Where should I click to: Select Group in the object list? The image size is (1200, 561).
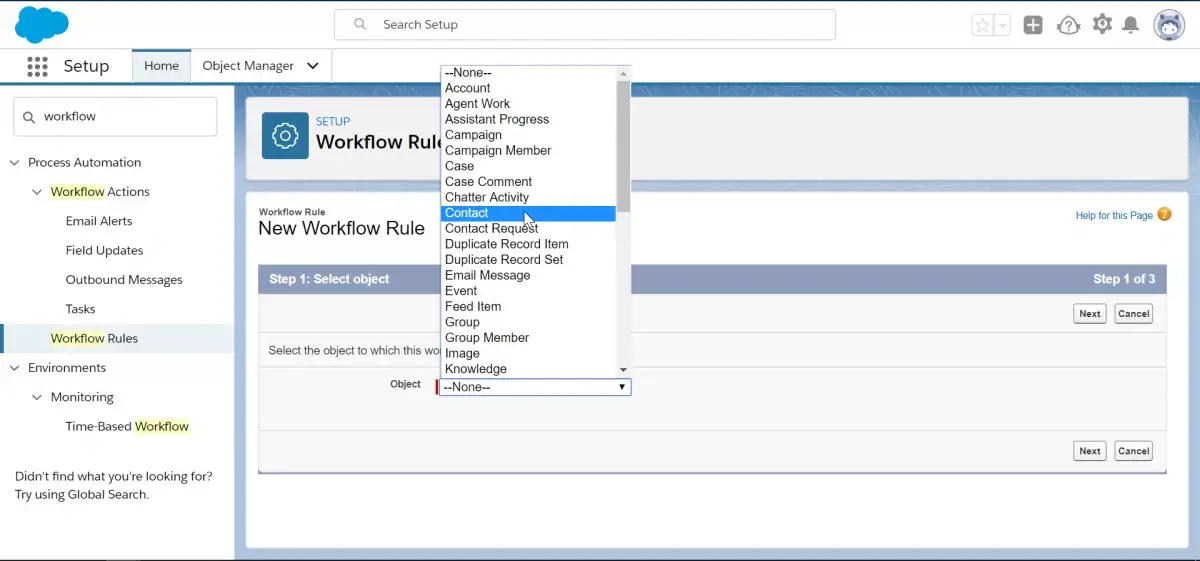pos(528,322)
